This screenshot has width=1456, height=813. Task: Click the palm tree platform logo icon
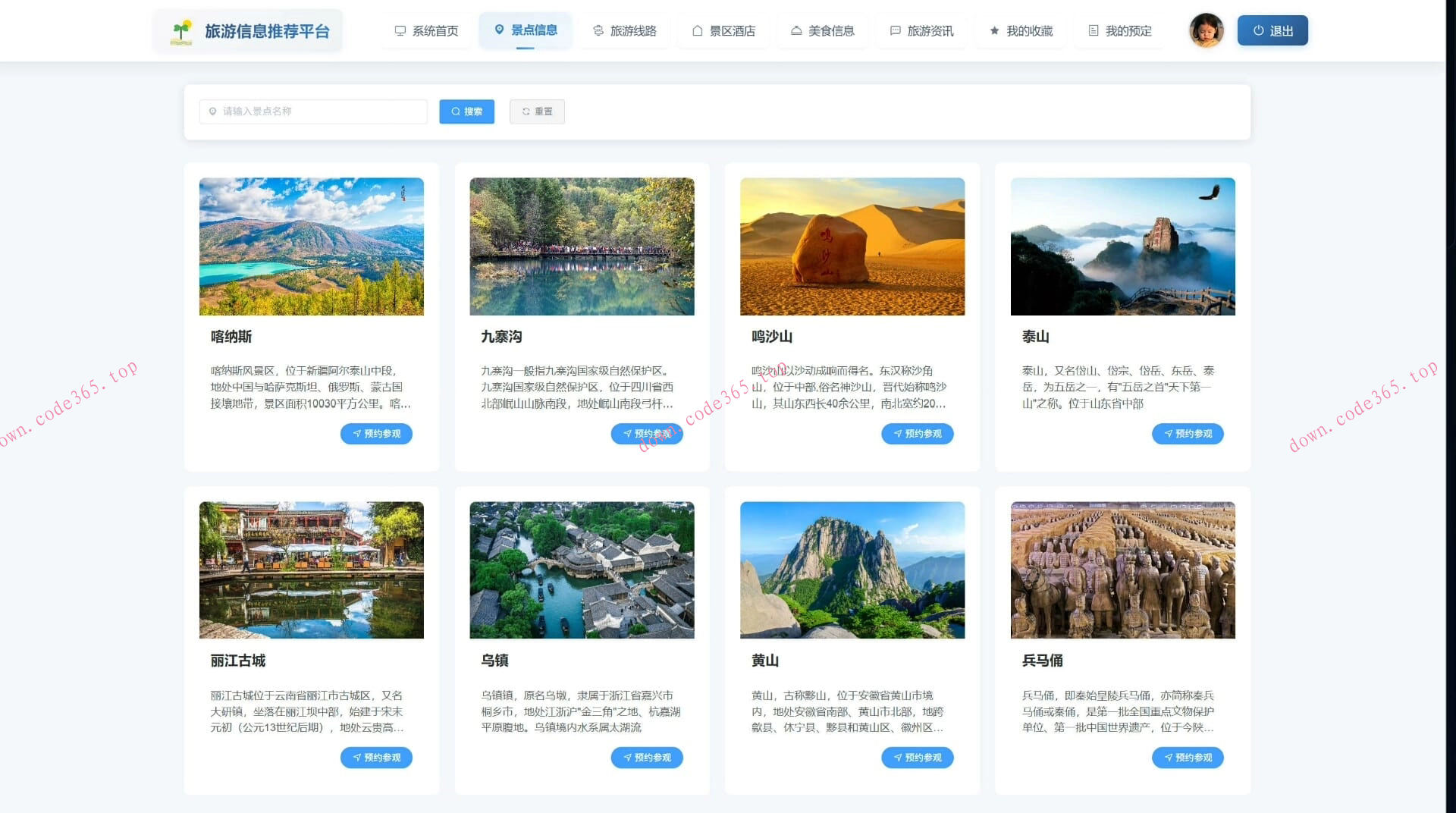pos(181,31)
